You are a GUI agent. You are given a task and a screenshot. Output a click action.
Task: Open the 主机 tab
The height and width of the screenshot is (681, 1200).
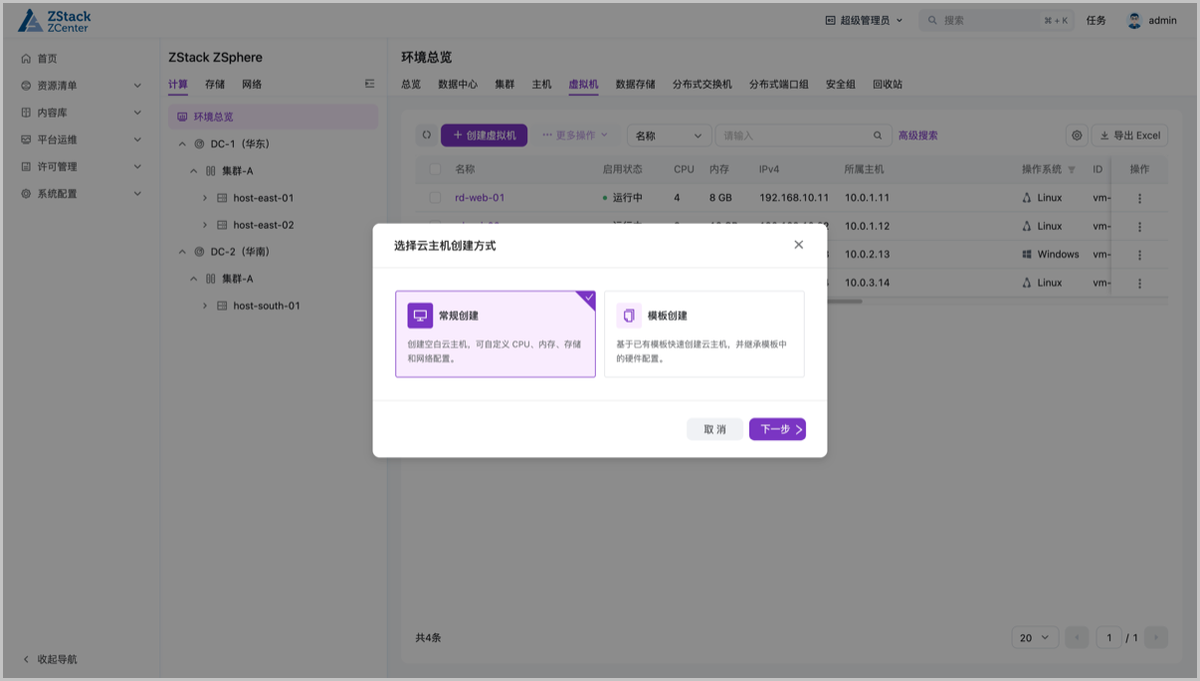point(542,85)
